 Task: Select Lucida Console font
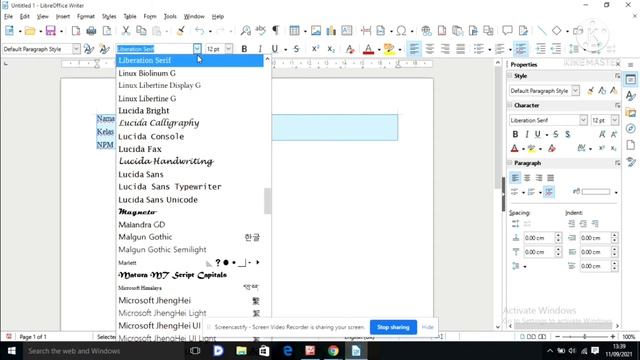pos(190,136)
